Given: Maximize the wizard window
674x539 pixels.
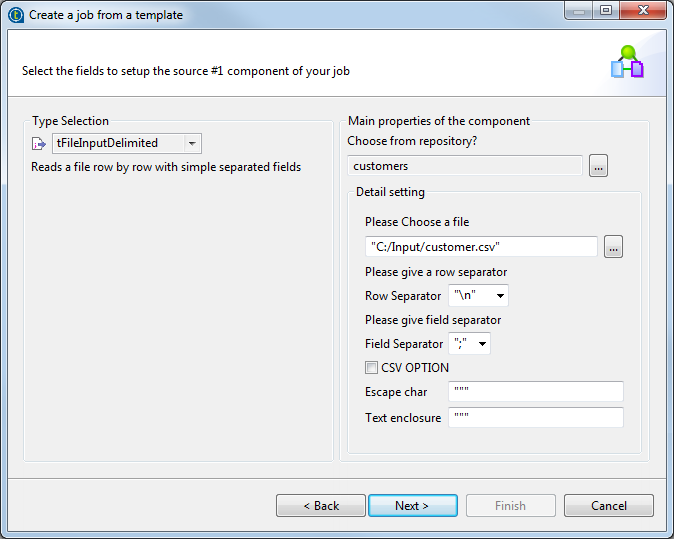Looking at the screenshot, I should click(x=605, y=13).
